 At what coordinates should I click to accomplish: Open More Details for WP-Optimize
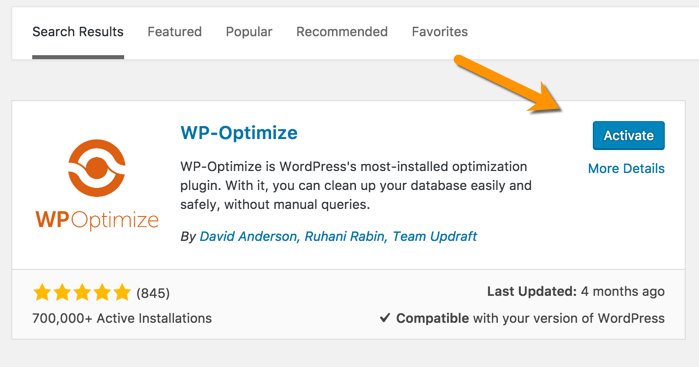click(626, 169)
